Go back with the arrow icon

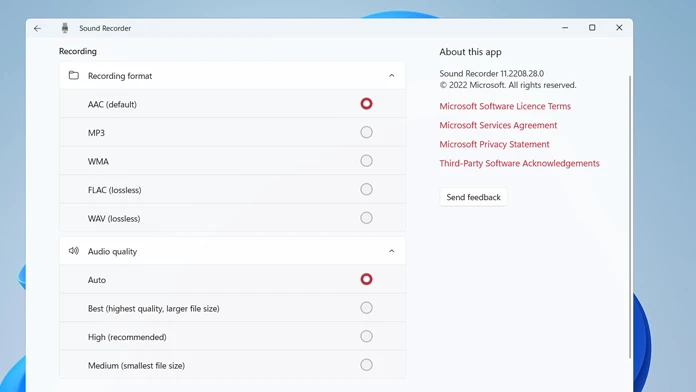coord(37,28)
